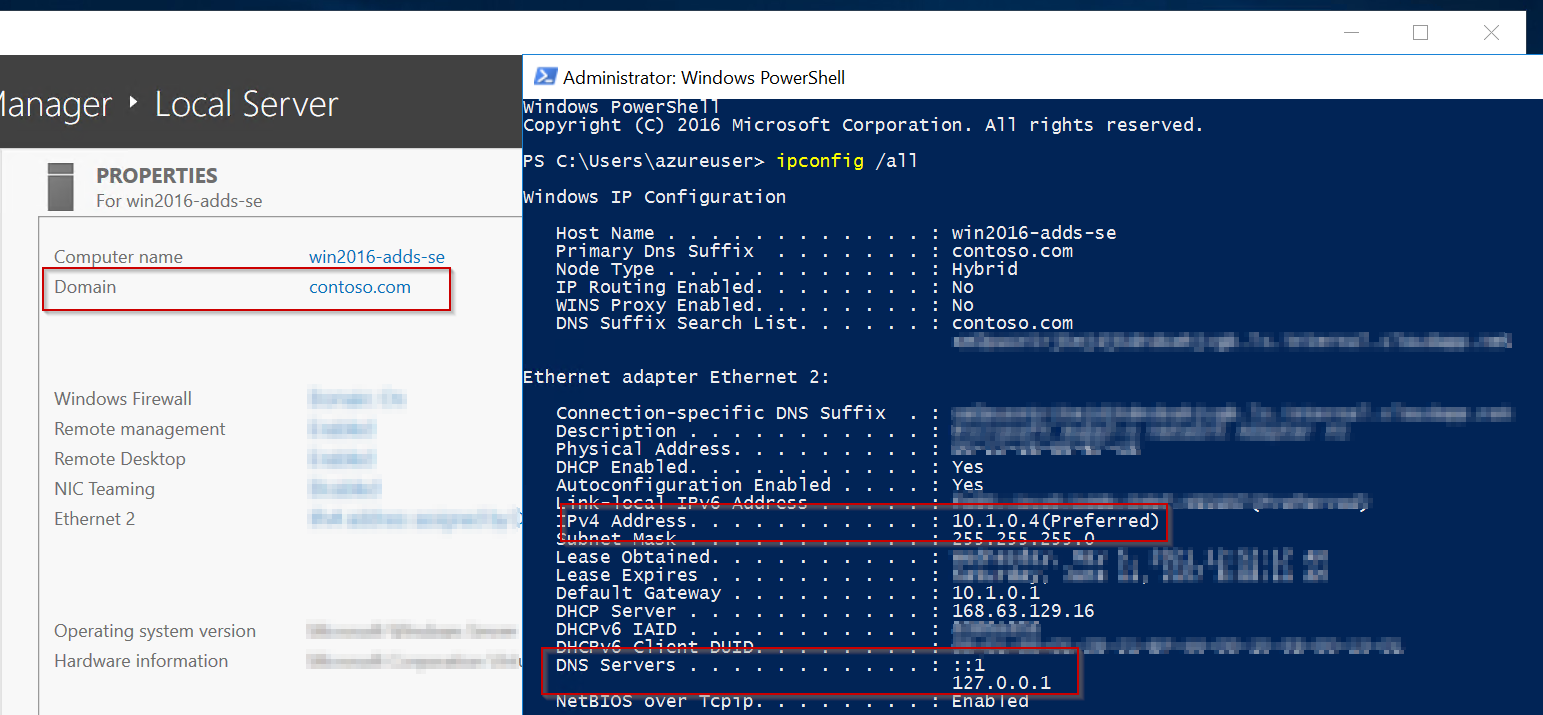Click the PowerShell window title bar icon
This screenshot has height=715, width=1543.
coord(545,77)
